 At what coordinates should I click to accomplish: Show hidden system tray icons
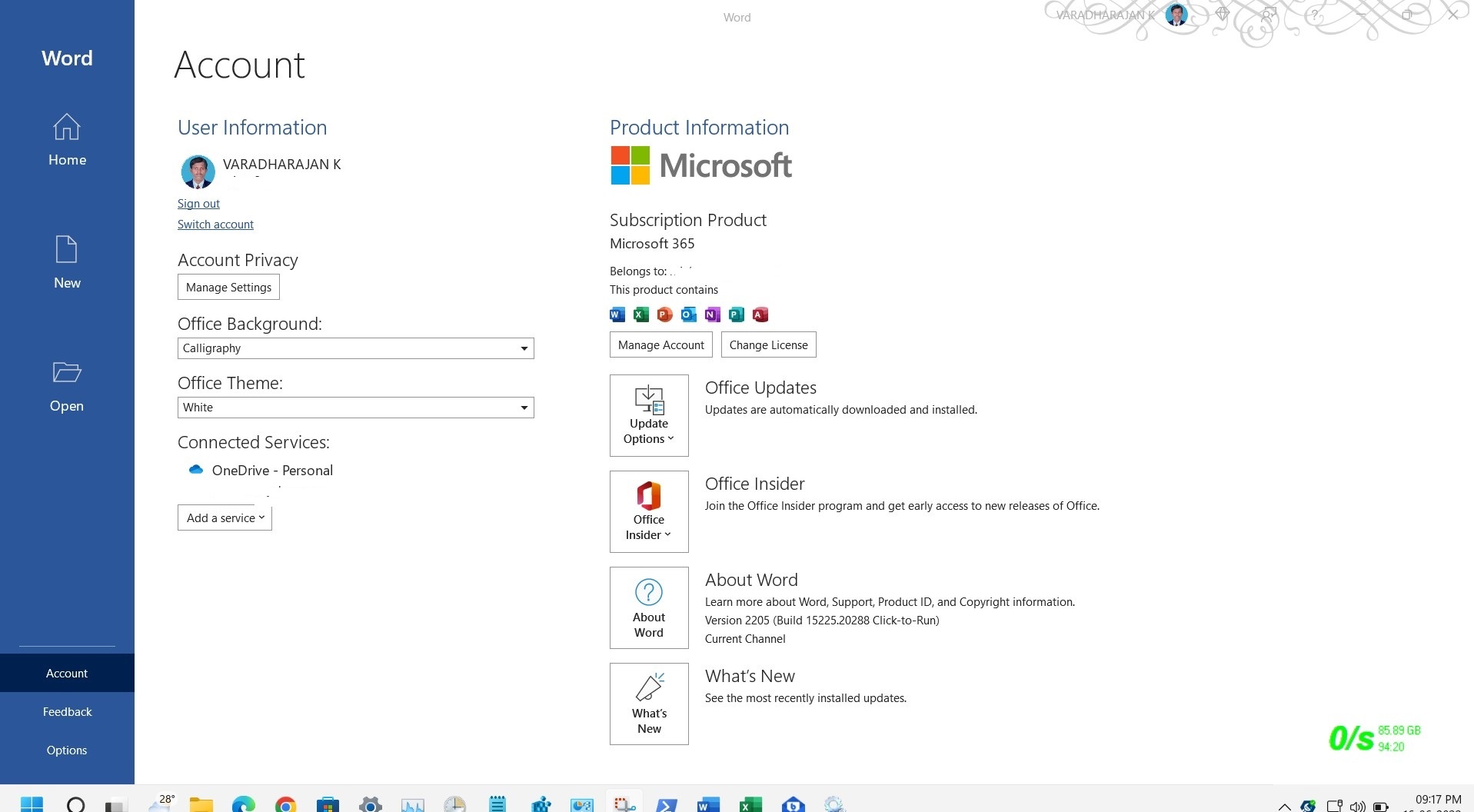coord(1284,806)
